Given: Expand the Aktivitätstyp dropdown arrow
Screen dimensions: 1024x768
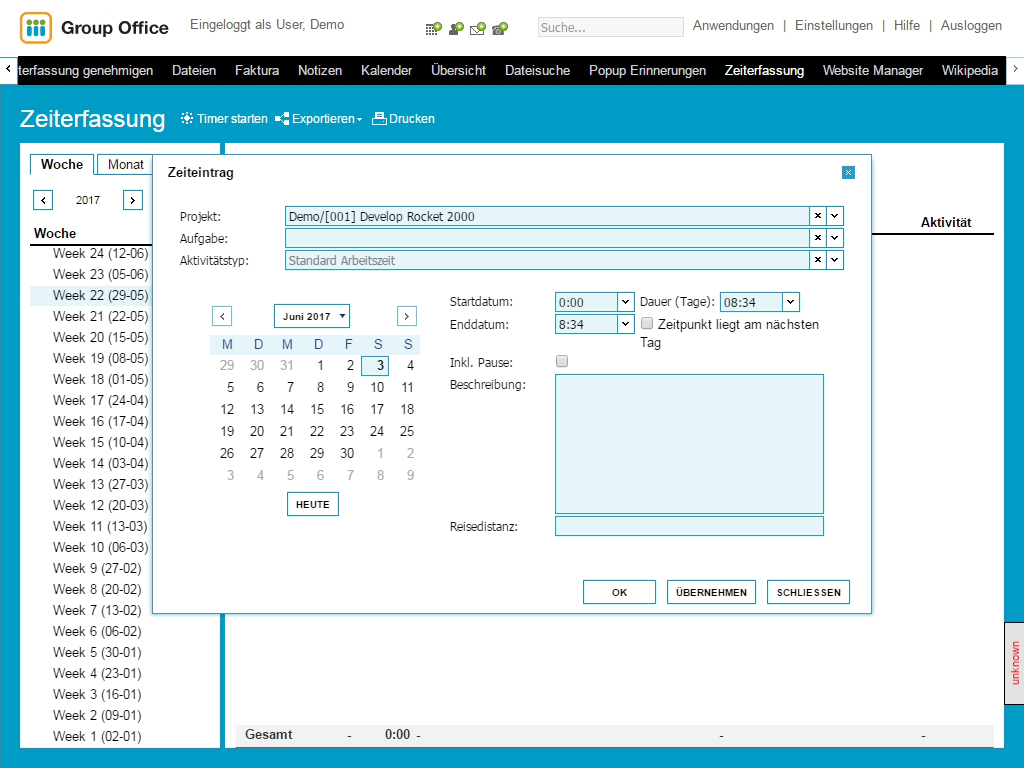Looking at the screenshot, I should pyautogui.click(x=835, y=260).
